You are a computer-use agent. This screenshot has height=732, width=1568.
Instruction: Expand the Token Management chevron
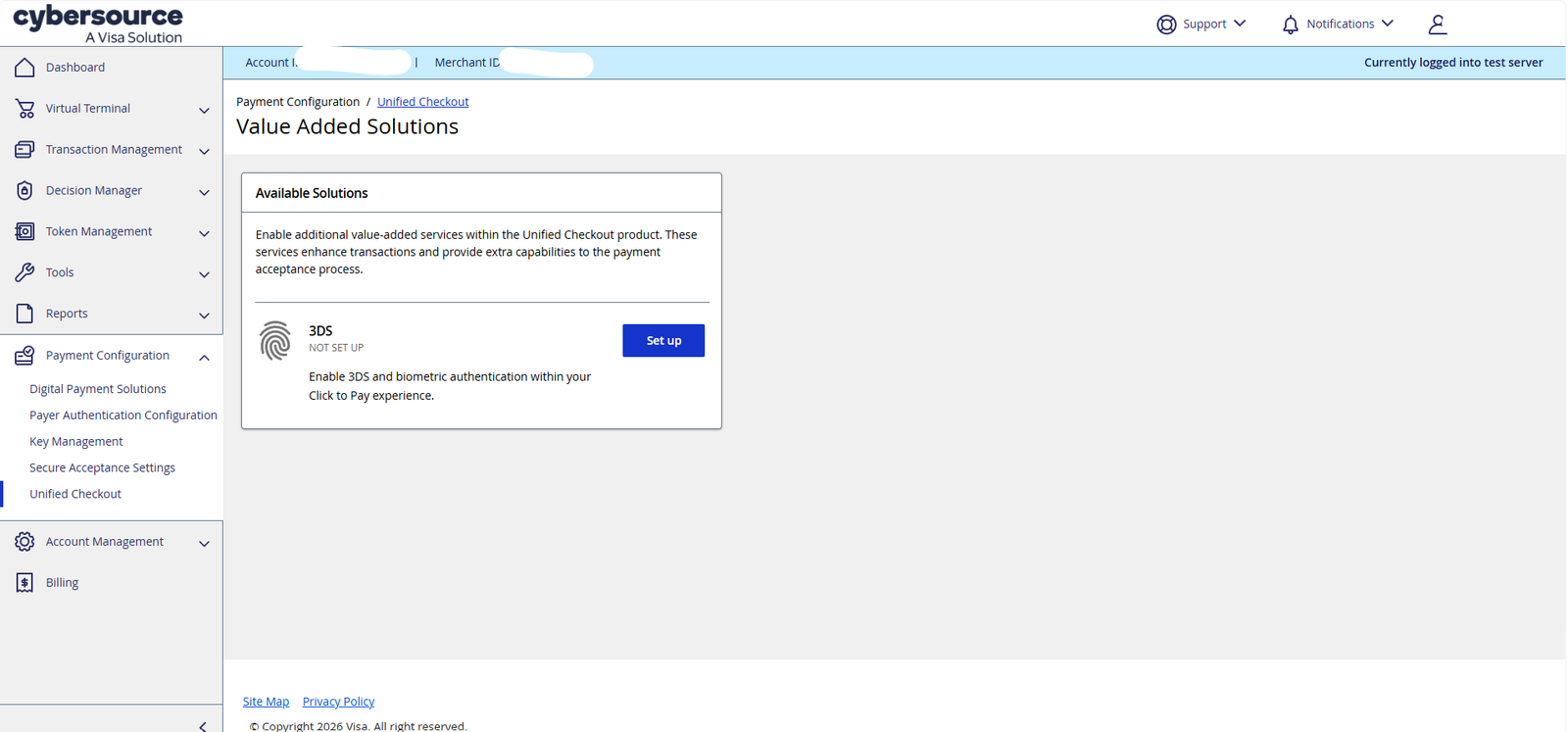tap(204, 234)
